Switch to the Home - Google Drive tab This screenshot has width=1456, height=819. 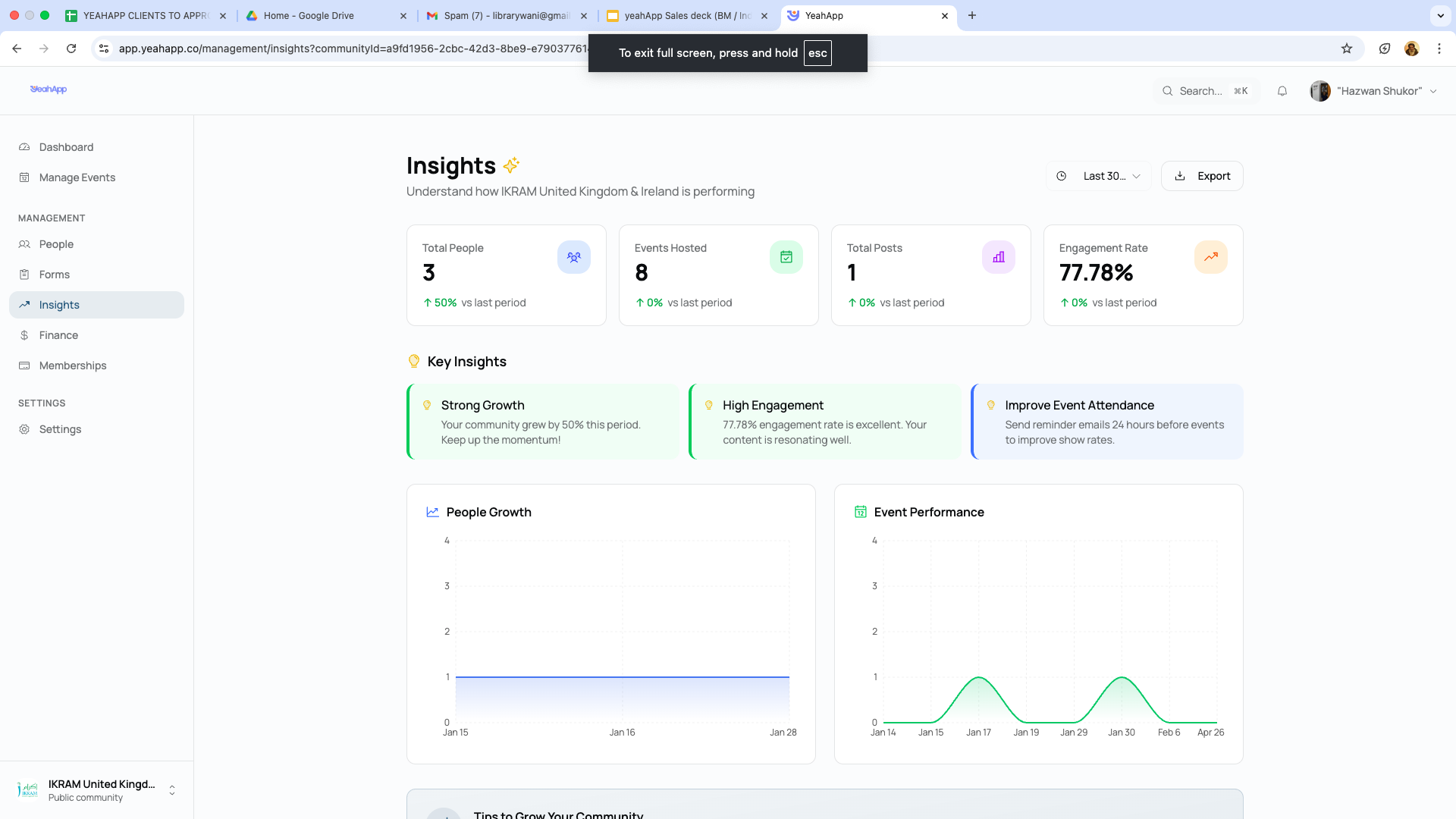click(309, 15)
